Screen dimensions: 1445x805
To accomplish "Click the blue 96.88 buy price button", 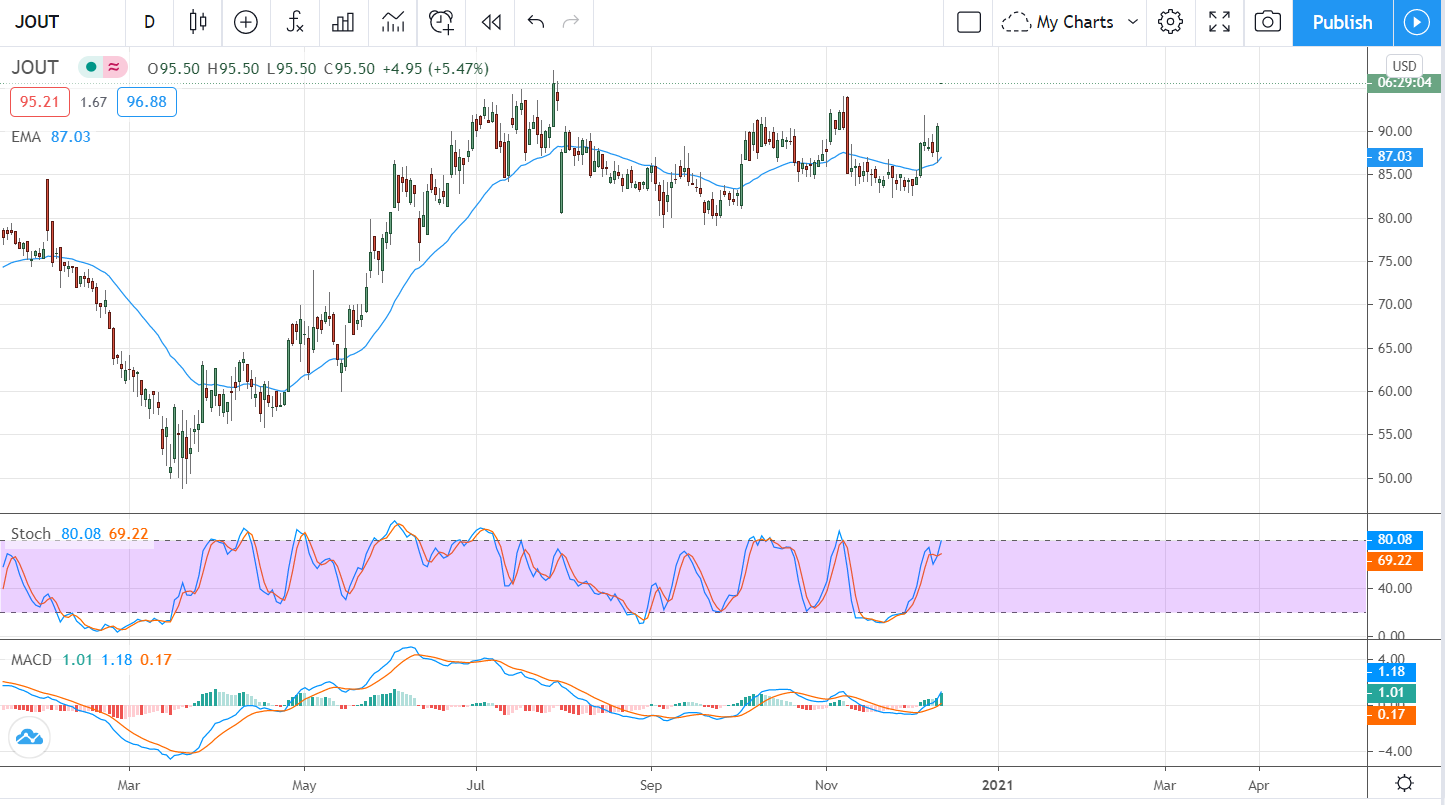I will [x=147, y=102].
